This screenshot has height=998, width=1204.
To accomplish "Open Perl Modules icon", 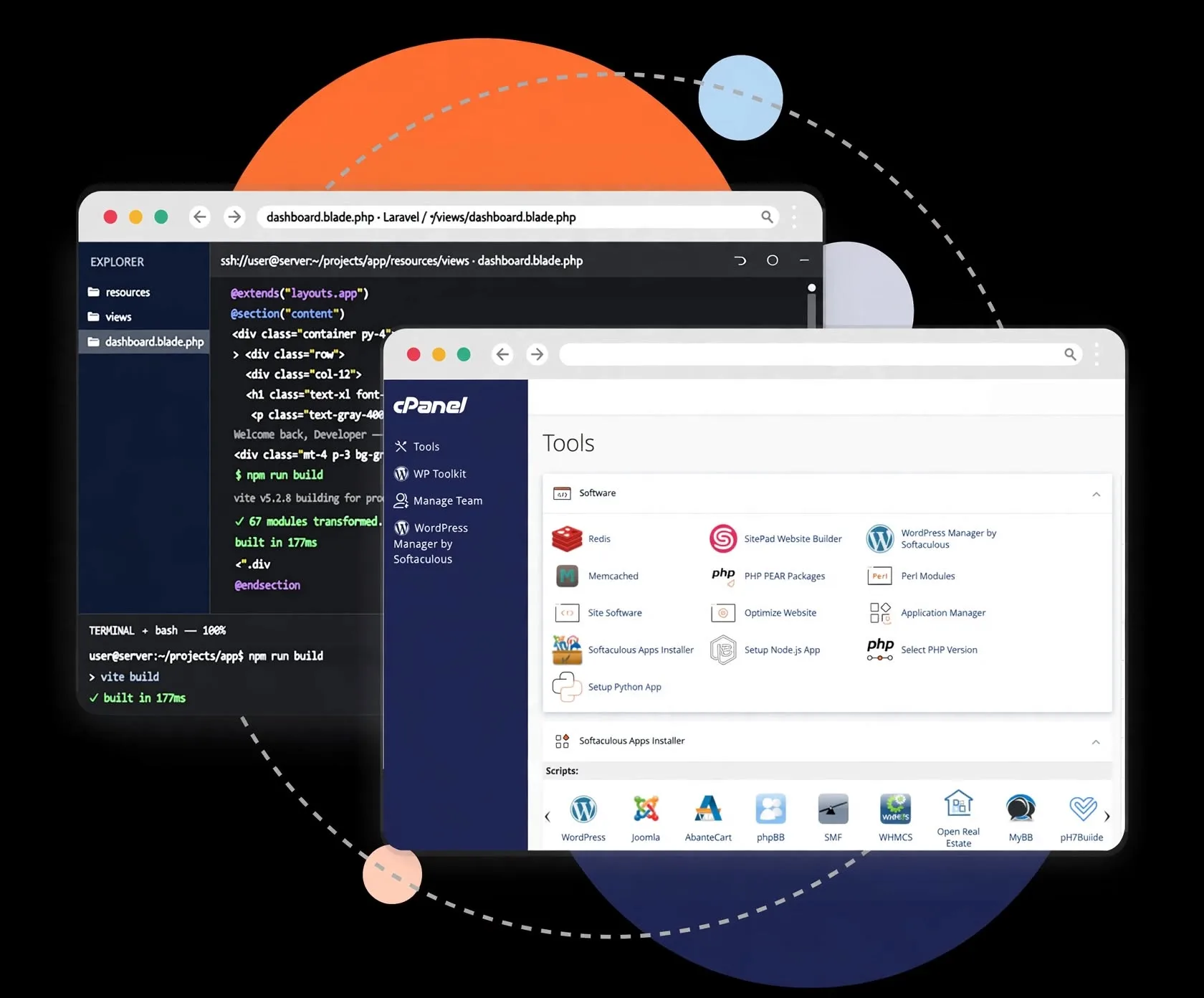I will coord(880,576).
